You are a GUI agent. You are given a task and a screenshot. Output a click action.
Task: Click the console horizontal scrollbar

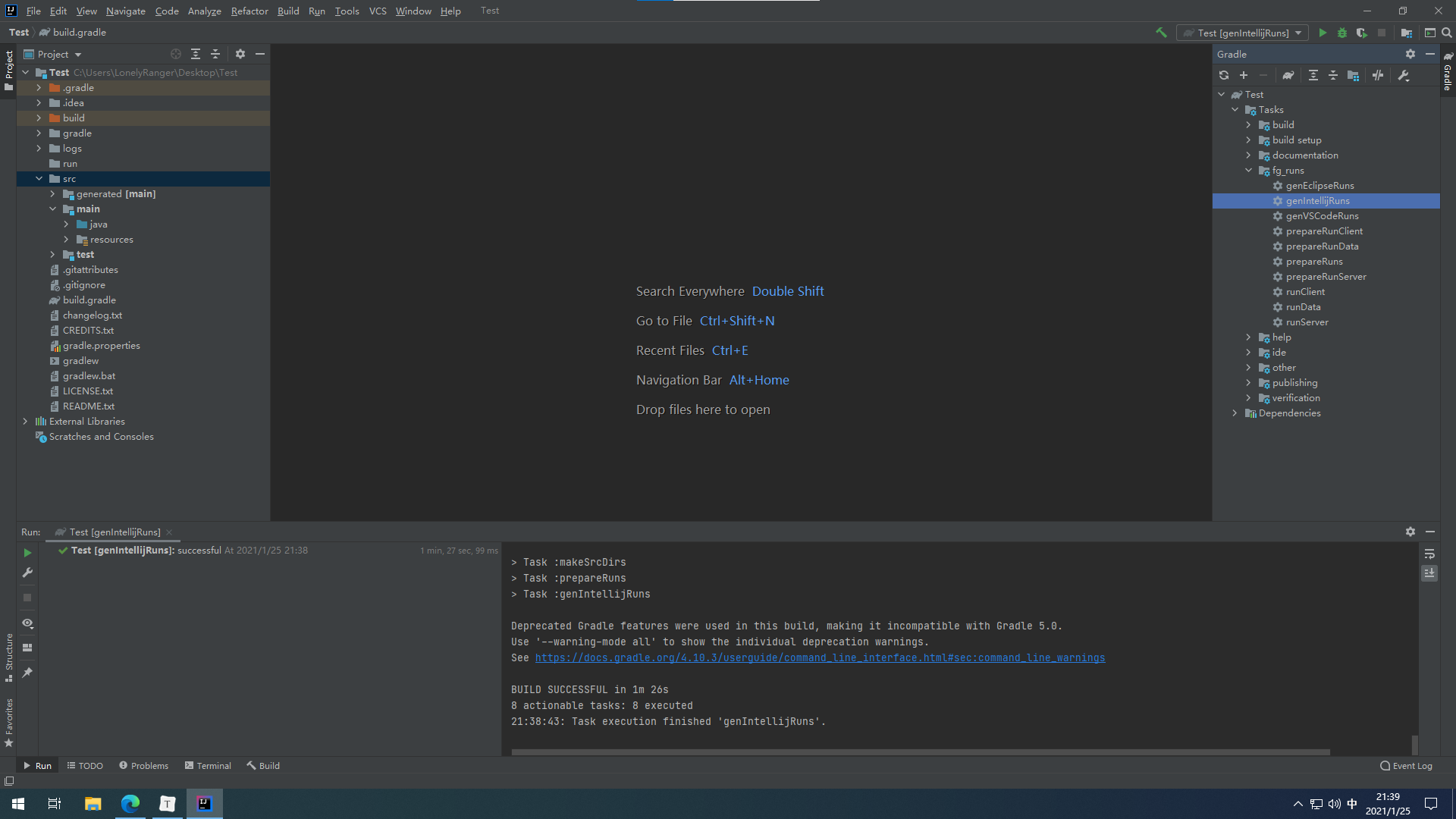pyautogui.click(x=920, y=752)
